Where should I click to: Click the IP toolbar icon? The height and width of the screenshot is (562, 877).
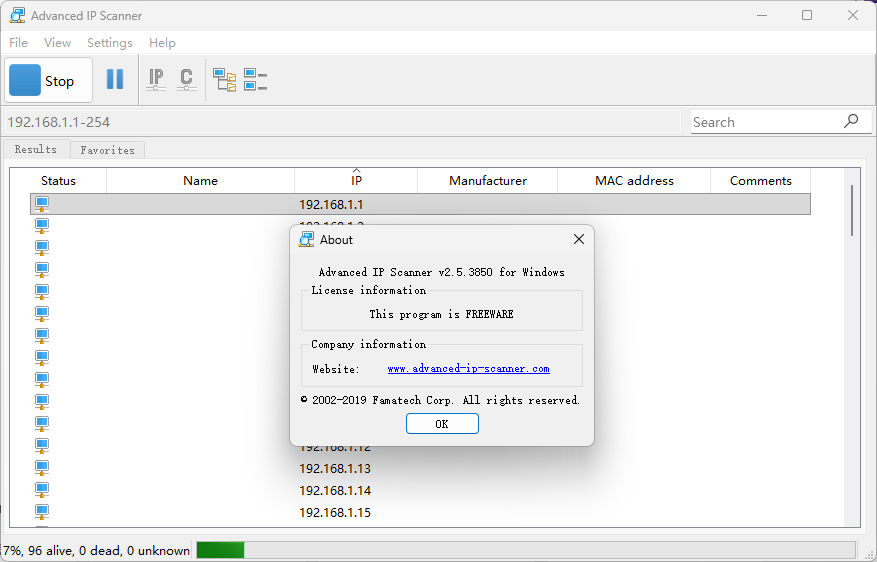click(x=156, y=79)
